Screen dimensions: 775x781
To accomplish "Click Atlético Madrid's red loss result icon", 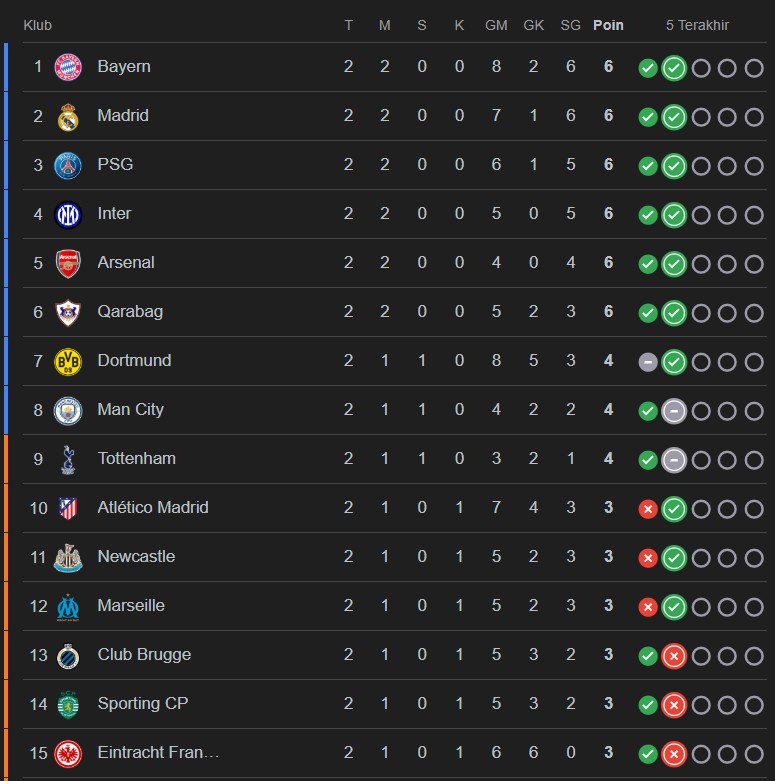I will tap(648, 509).
